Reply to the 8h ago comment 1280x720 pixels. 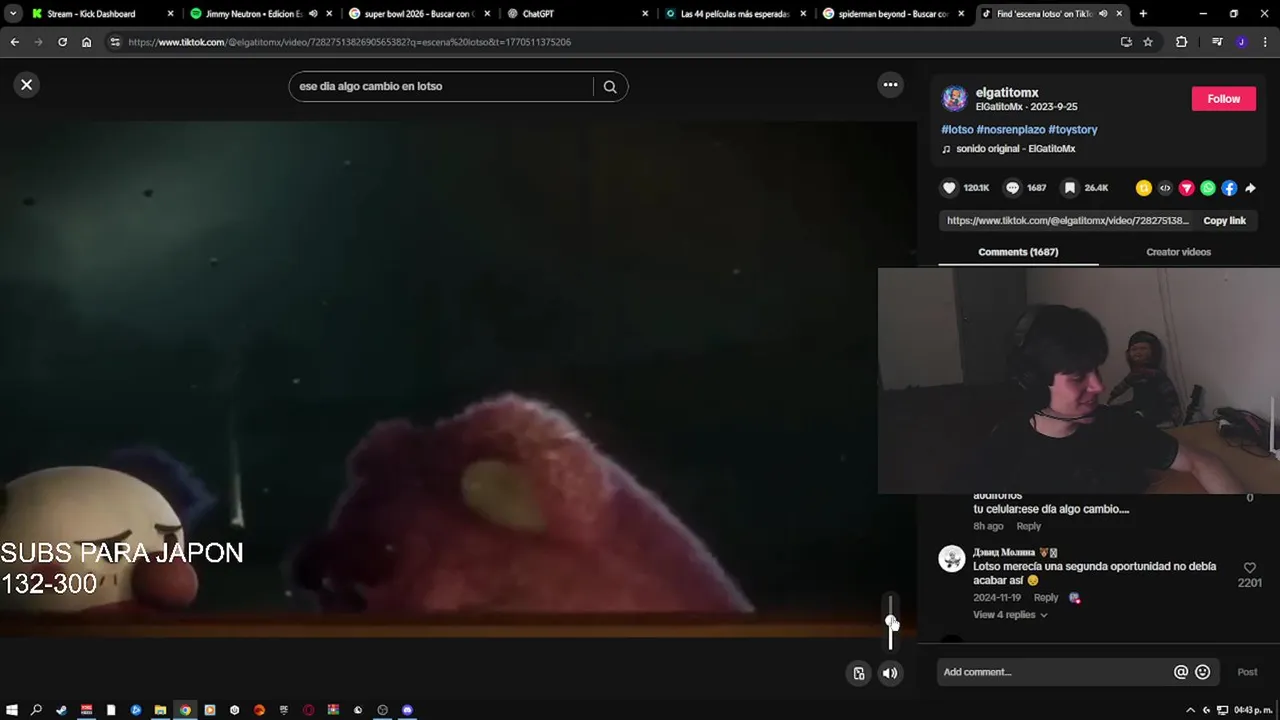coord(1029,526)
